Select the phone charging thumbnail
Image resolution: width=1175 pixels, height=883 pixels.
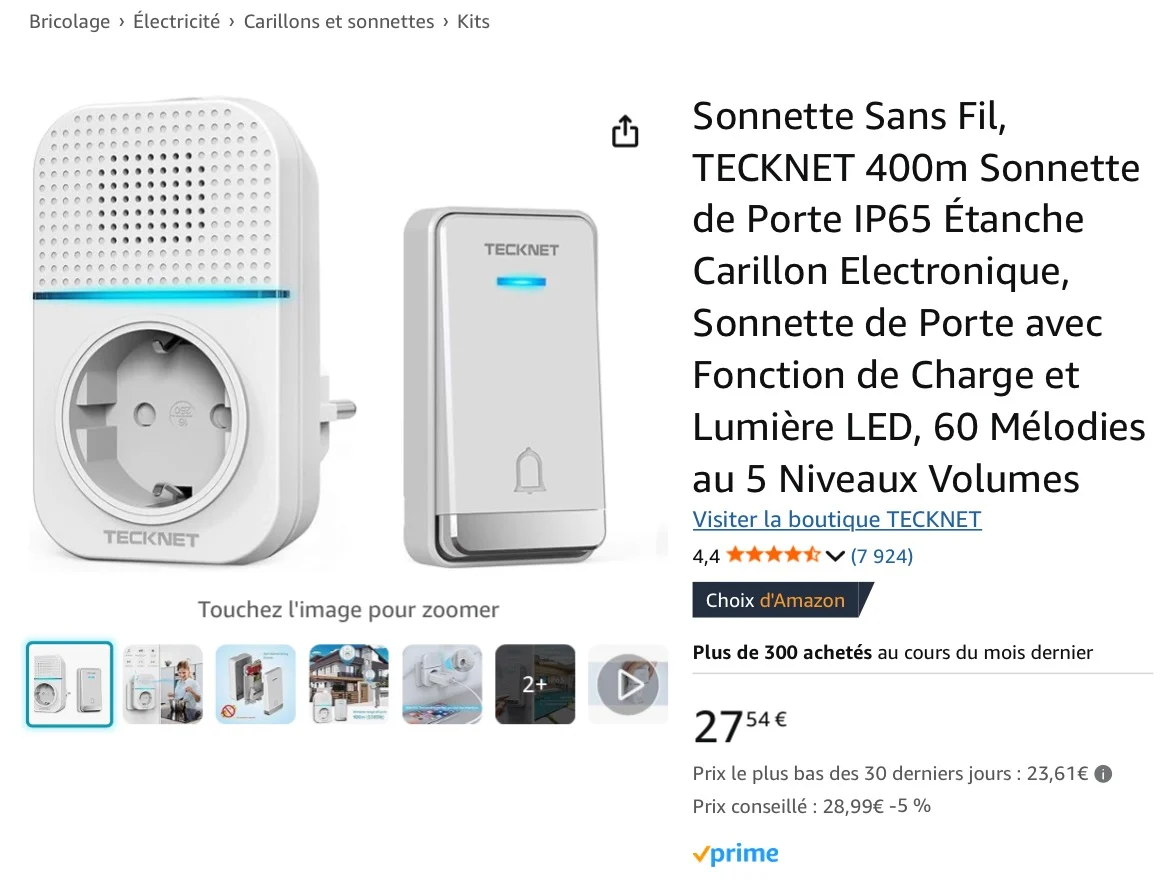(x=442, y=684)
